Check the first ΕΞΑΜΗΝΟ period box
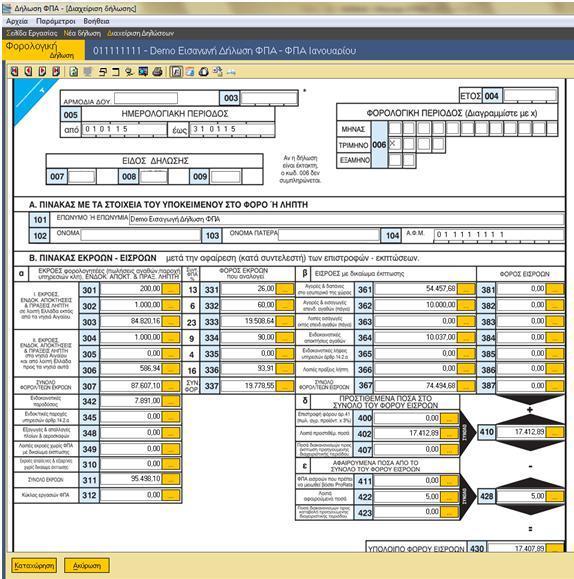This screenshot has height=579, width=574. click(395, 160)
